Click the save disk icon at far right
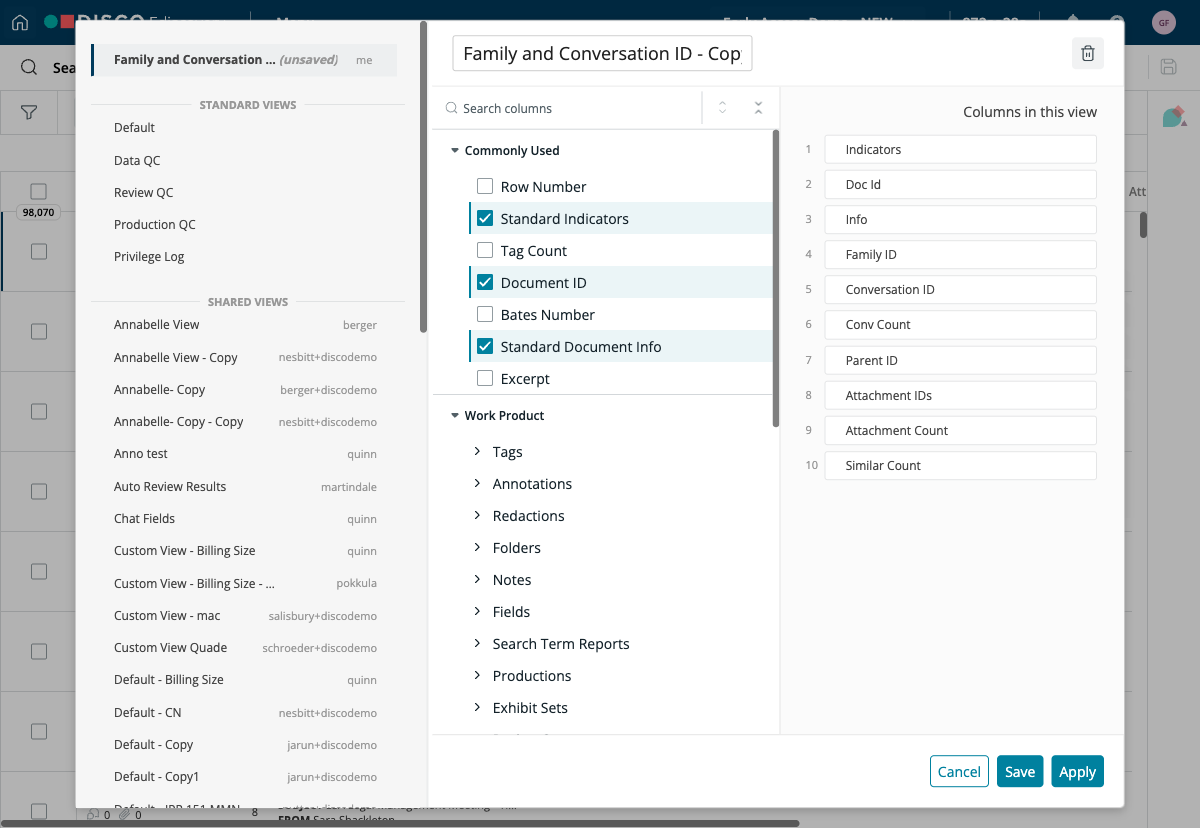 [1168, 67]
